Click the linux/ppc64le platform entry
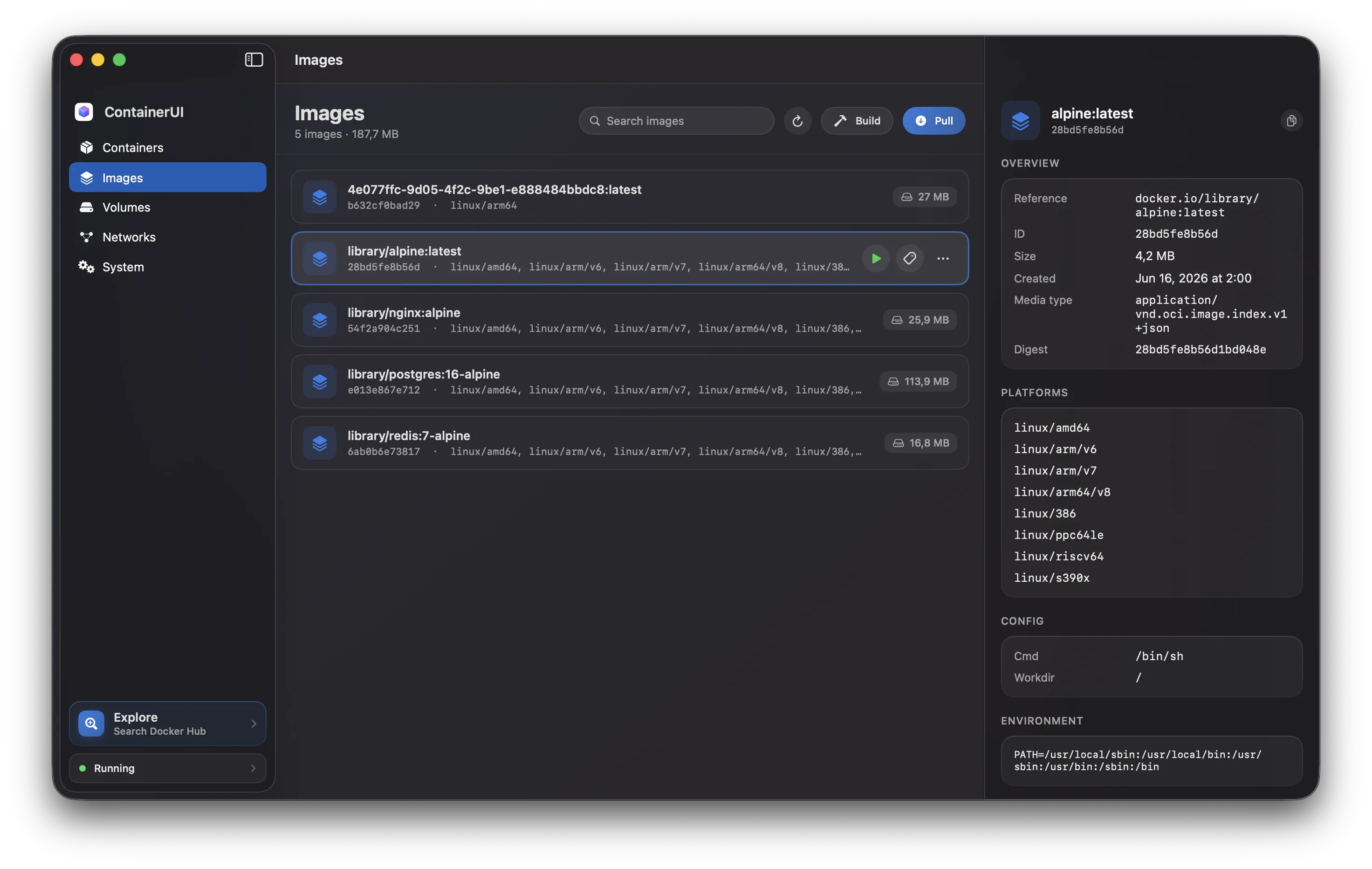Viewport: 1372px width, 869px height. pyautogui.click(x=1059, y=535)
